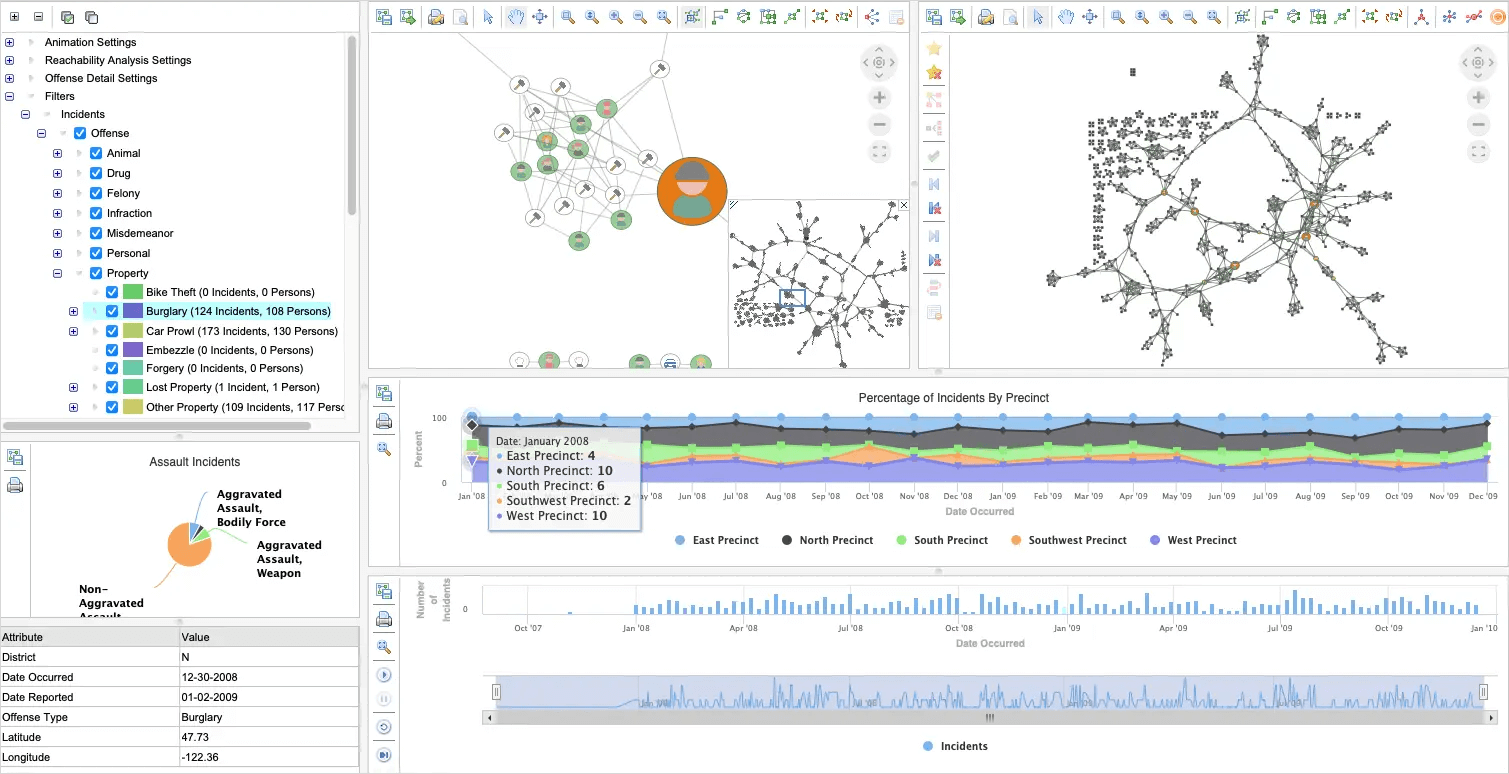Click the save graph icon in right graph toolbar
Viewport: 1509px width, 774px height.
pyautogui.click(x=934, y=17)
